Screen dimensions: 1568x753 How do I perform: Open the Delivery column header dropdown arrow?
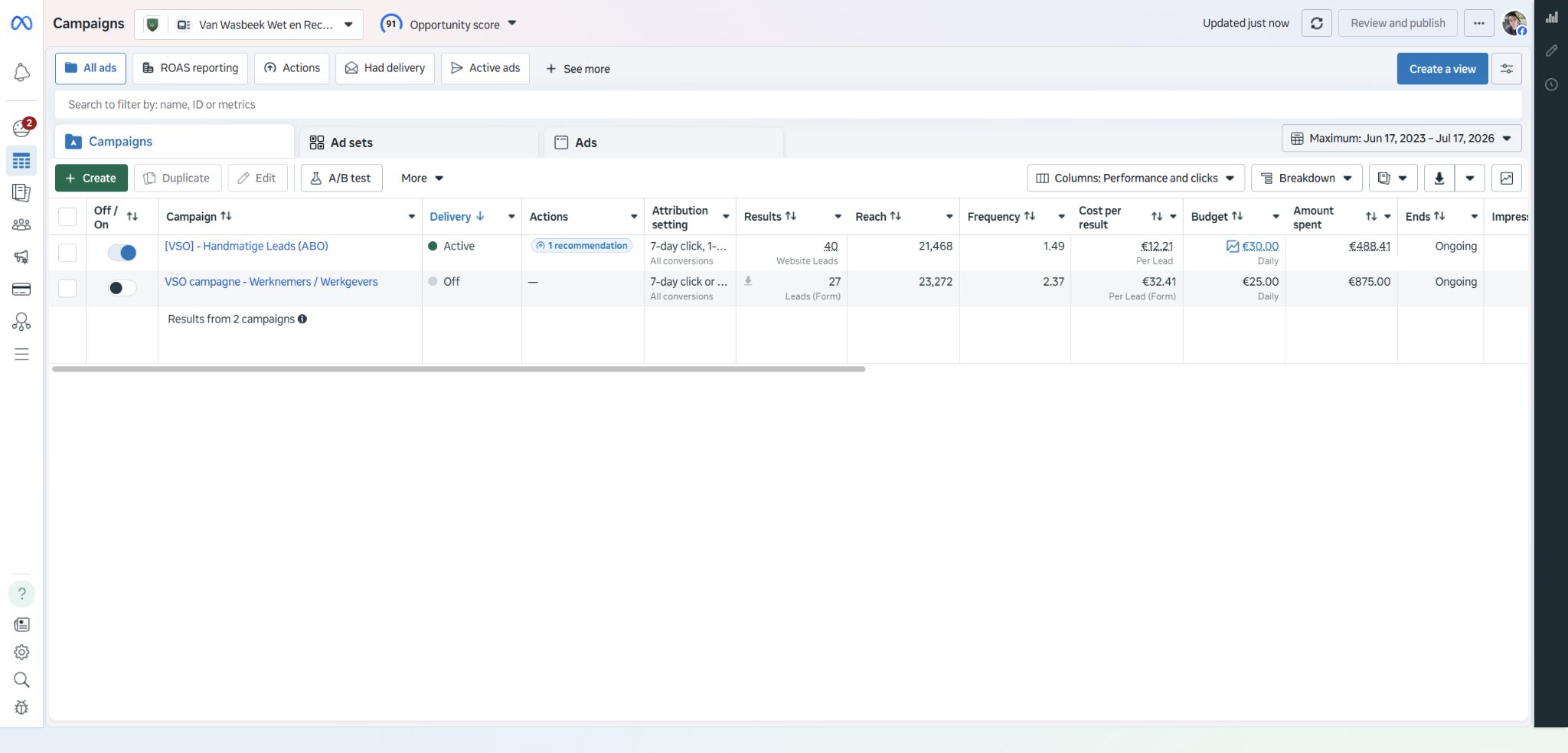(x=511, y=217)
